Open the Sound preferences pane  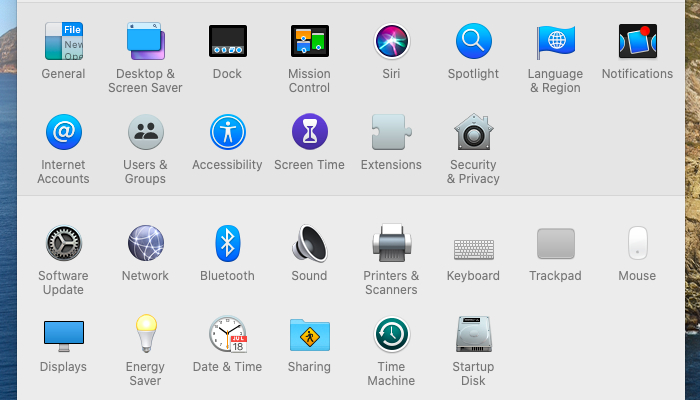coord(310,243)
